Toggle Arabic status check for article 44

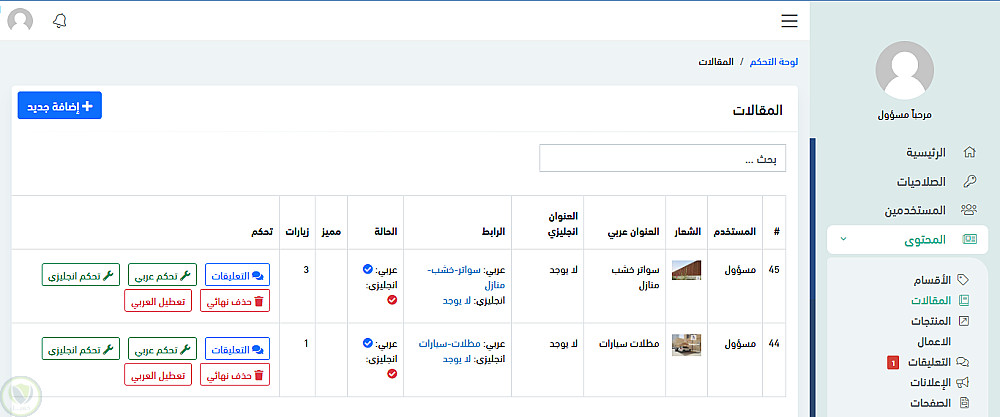(x=368, y=343)
